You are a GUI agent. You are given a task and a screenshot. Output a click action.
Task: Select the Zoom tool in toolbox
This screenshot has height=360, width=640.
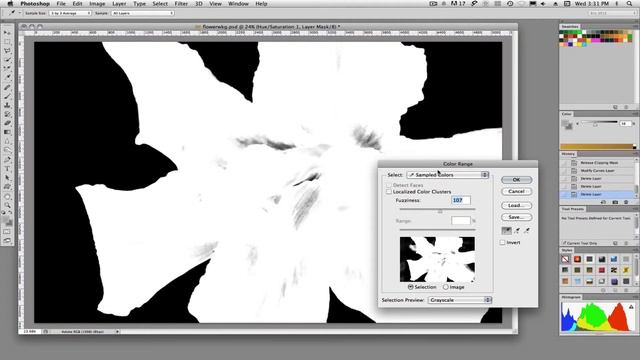click(7, 205)
